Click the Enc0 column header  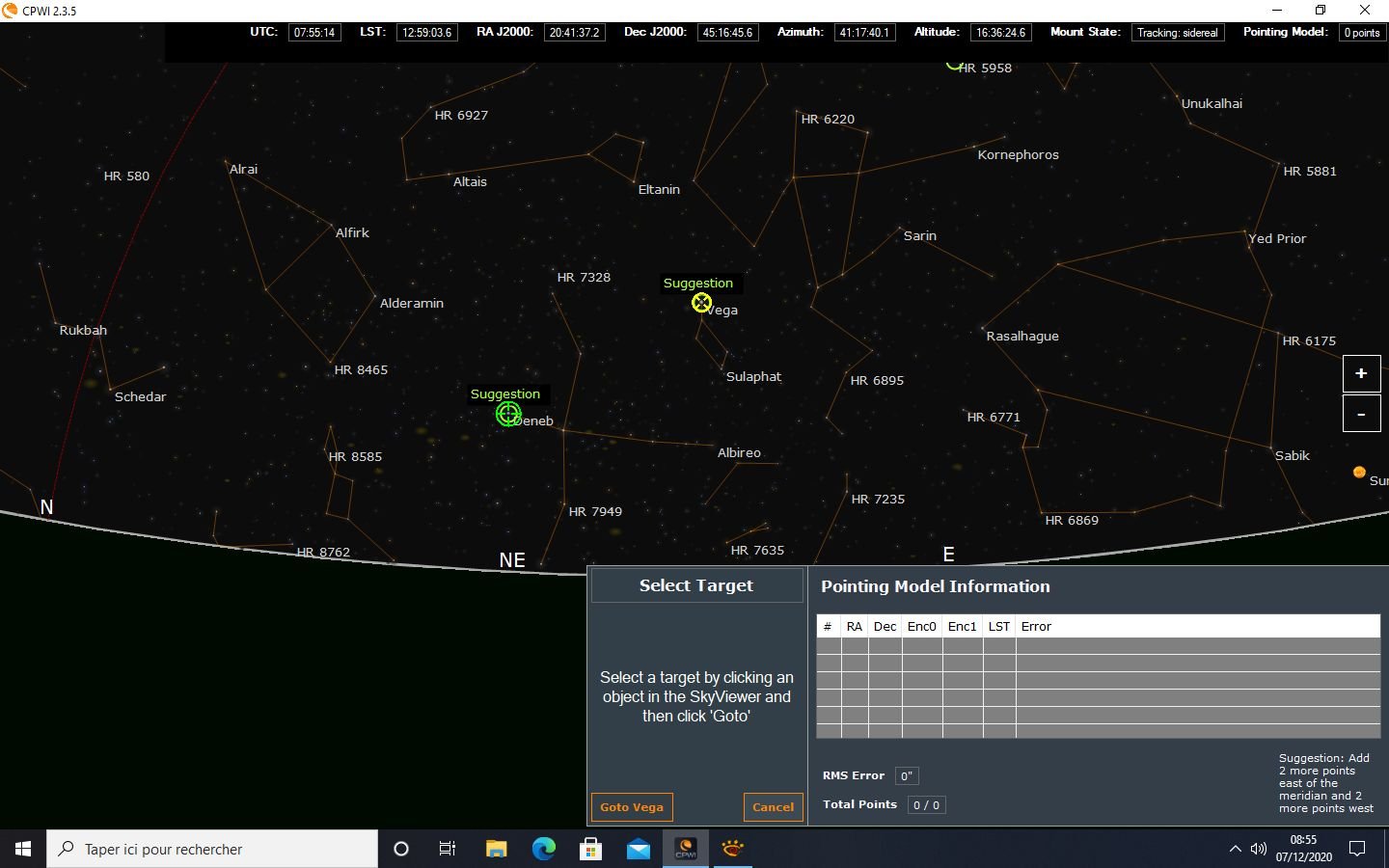(922, 627)
